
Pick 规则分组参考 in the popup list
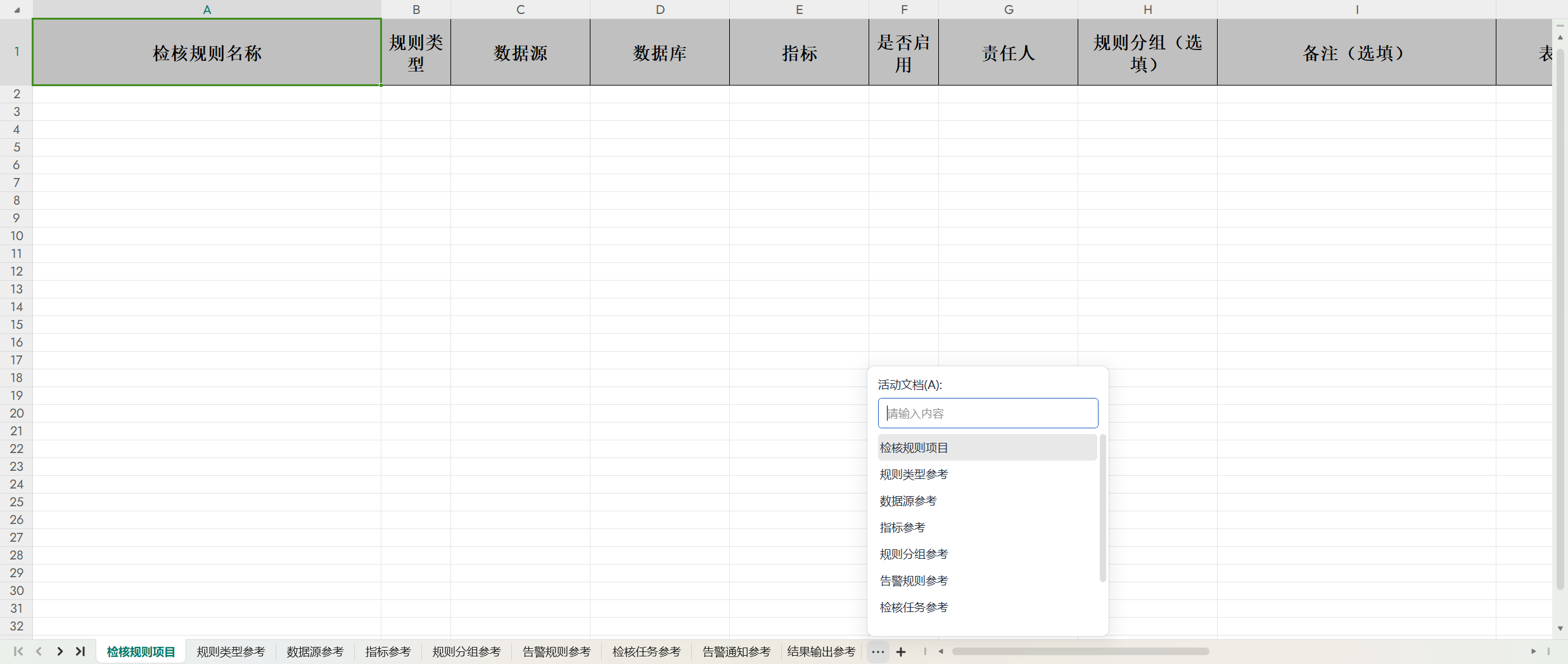click(x=914, y=554)
